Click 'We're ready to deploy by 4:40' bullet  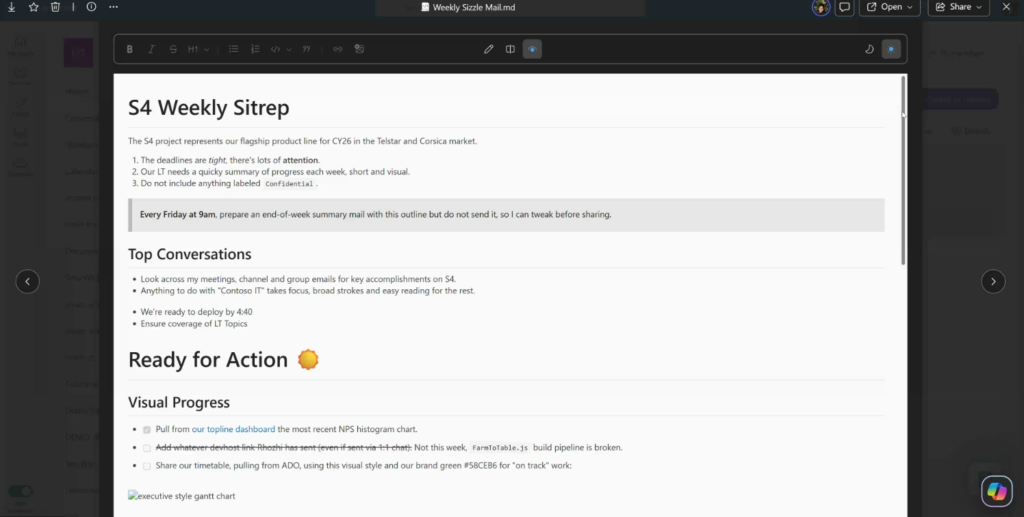[x=196, y=312]
